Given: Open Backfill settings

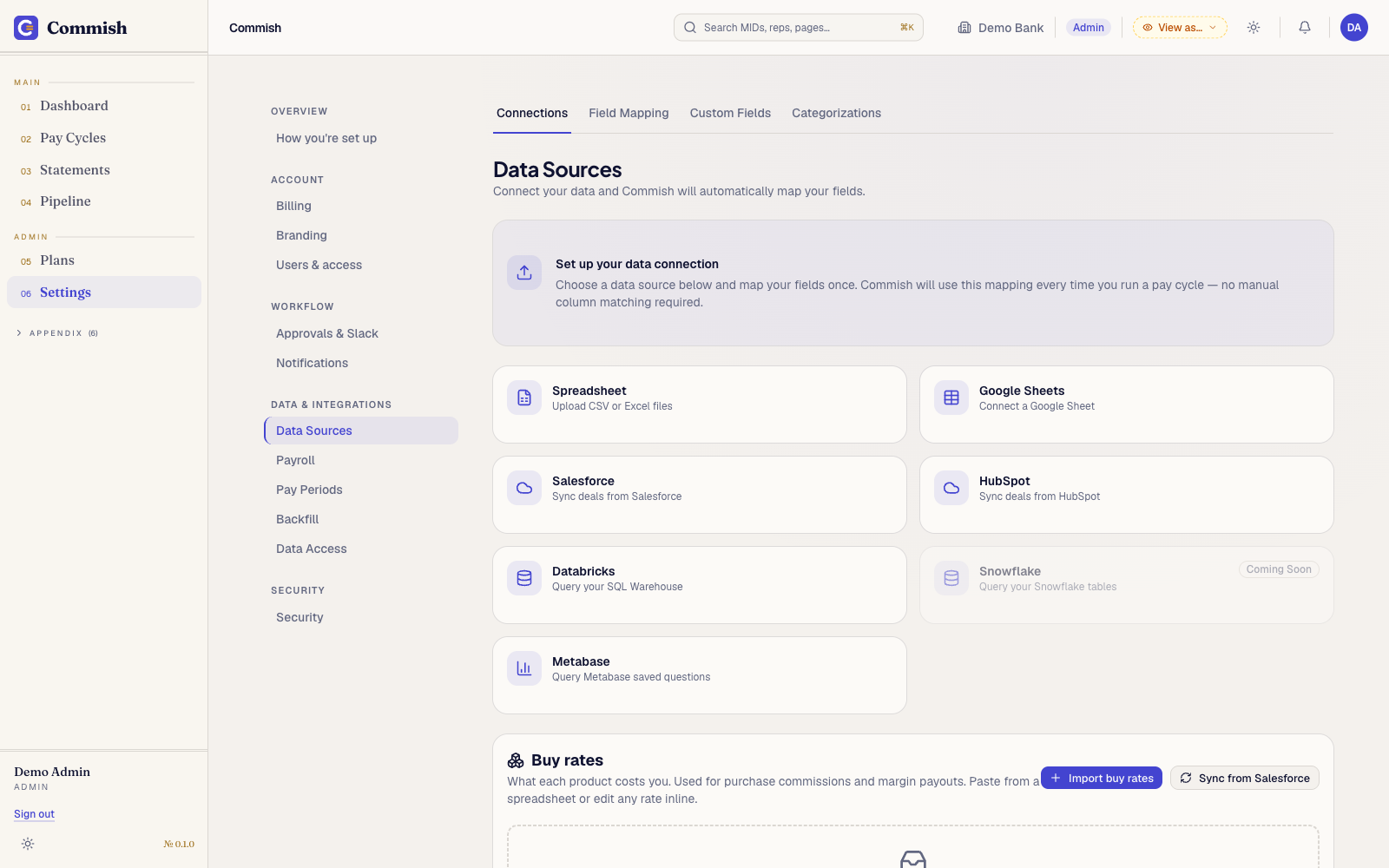Looking at the screenshot, I should click(361, 519).
